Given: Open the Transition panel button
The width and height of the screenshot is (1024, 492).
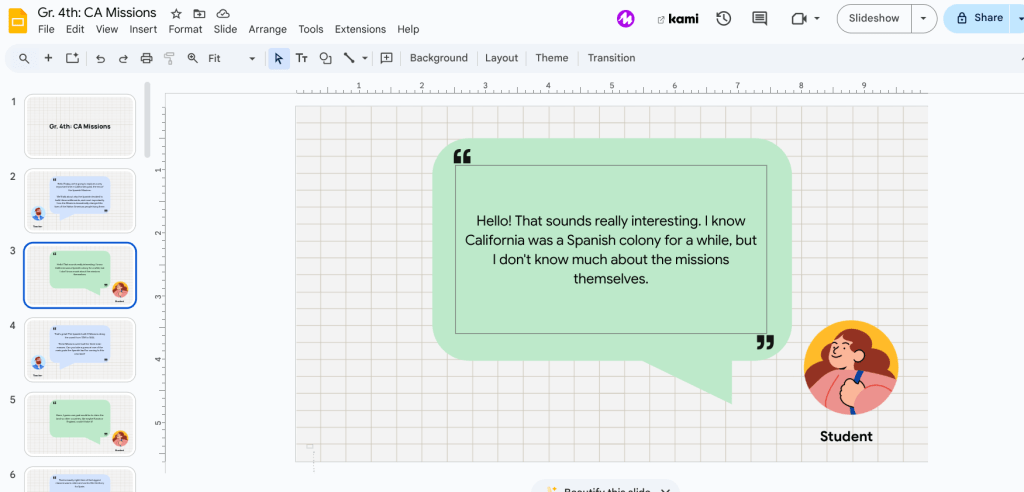Looking at the screenshot, I should coord(611,58).
